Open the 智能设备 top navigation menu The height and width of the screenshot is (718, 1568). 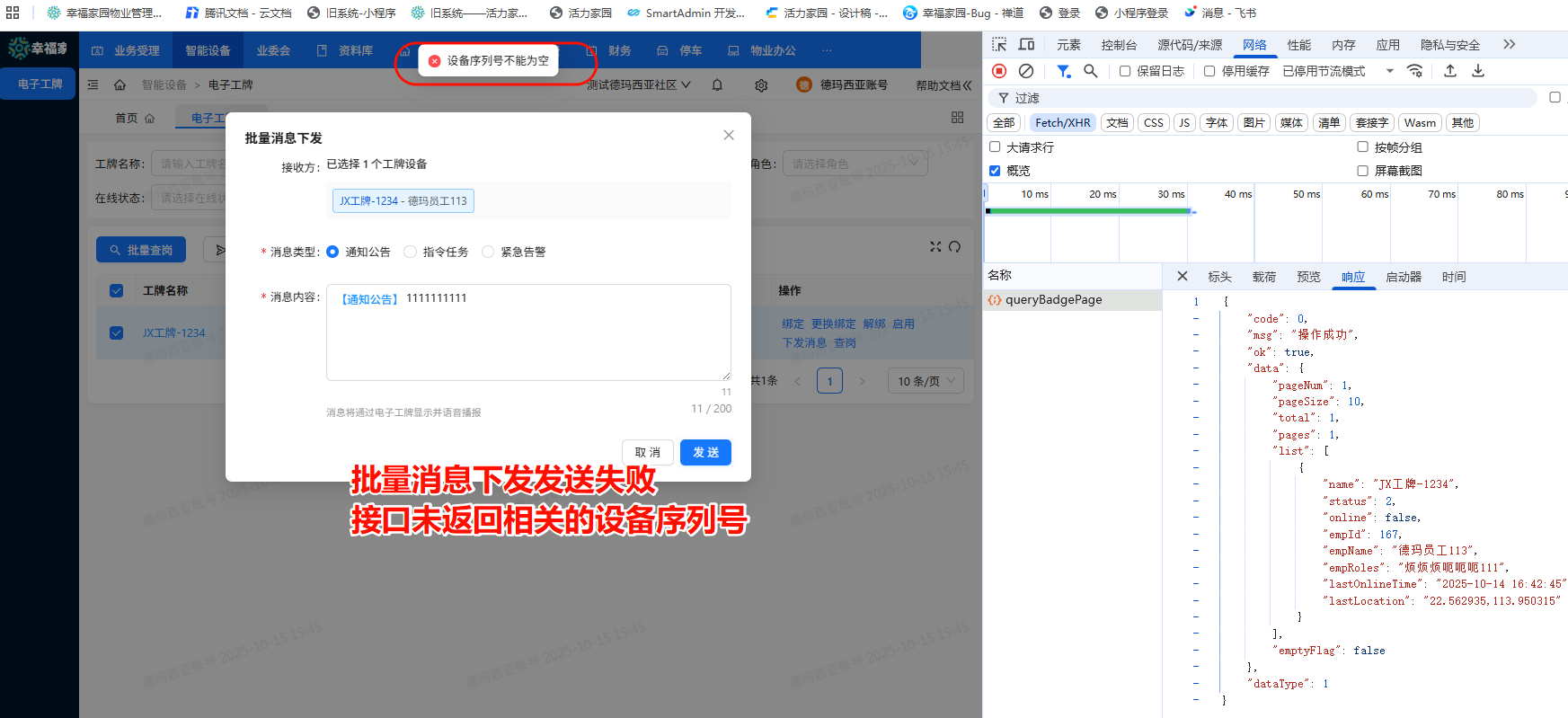pyautogui.click(x=208, y=50)
